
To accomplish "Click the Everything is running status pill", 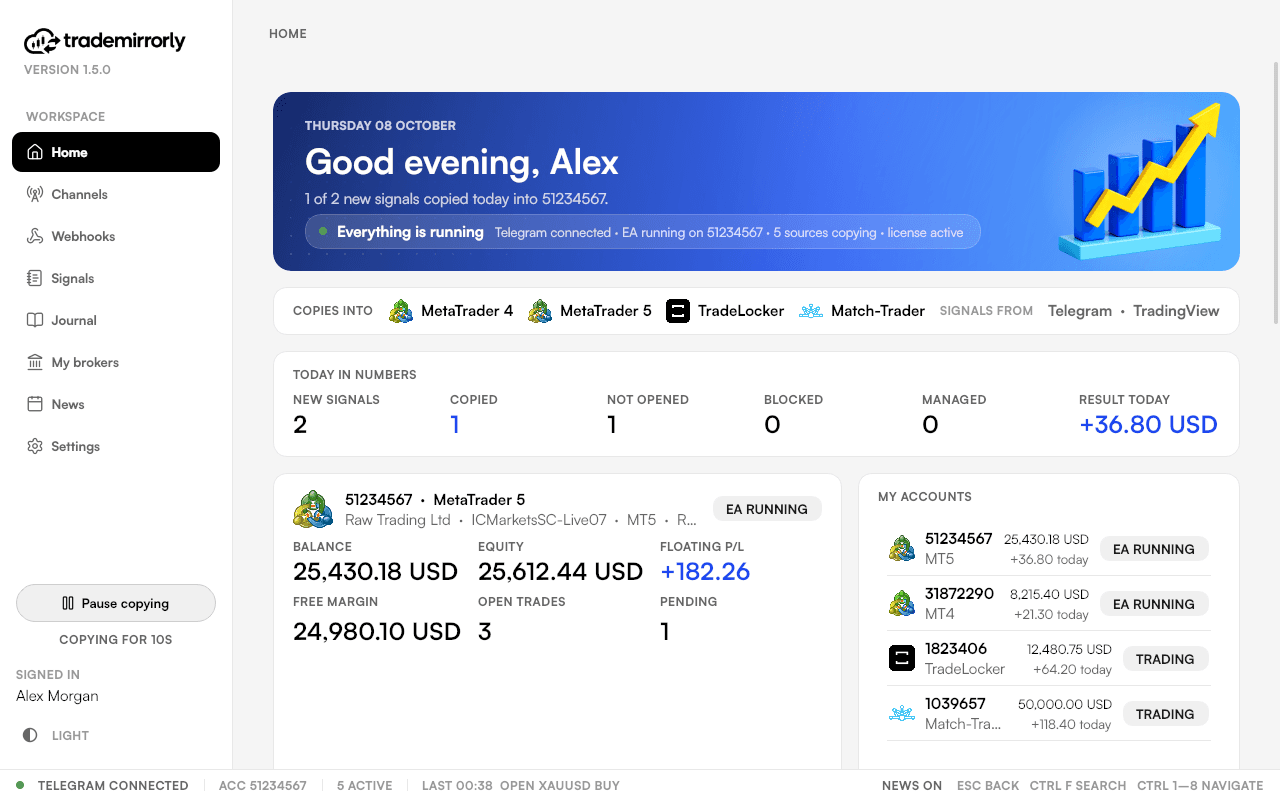I will 642,232.
